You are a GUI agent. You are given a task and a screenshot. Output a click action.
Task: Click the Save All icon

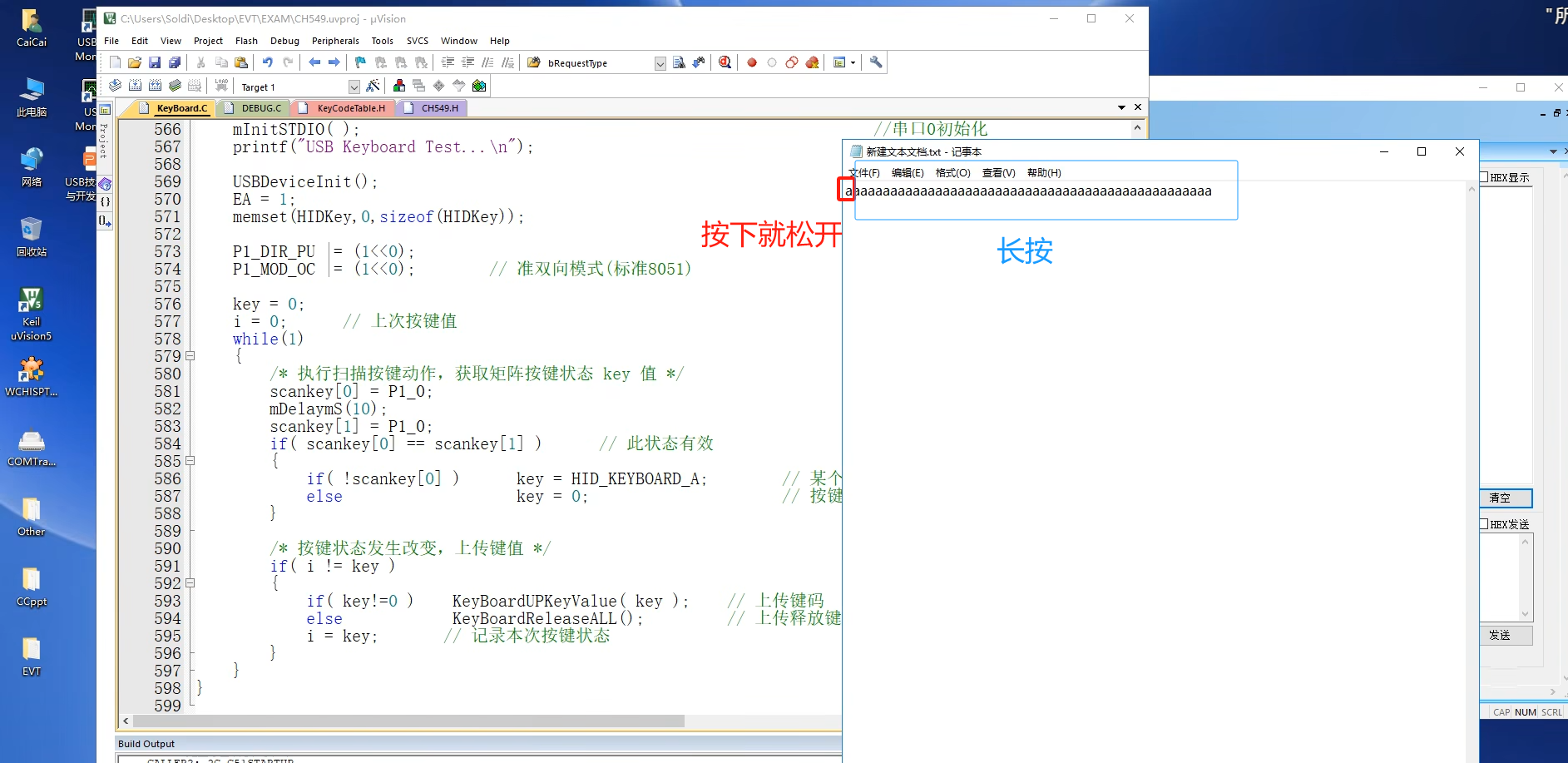tap(175, 62)
